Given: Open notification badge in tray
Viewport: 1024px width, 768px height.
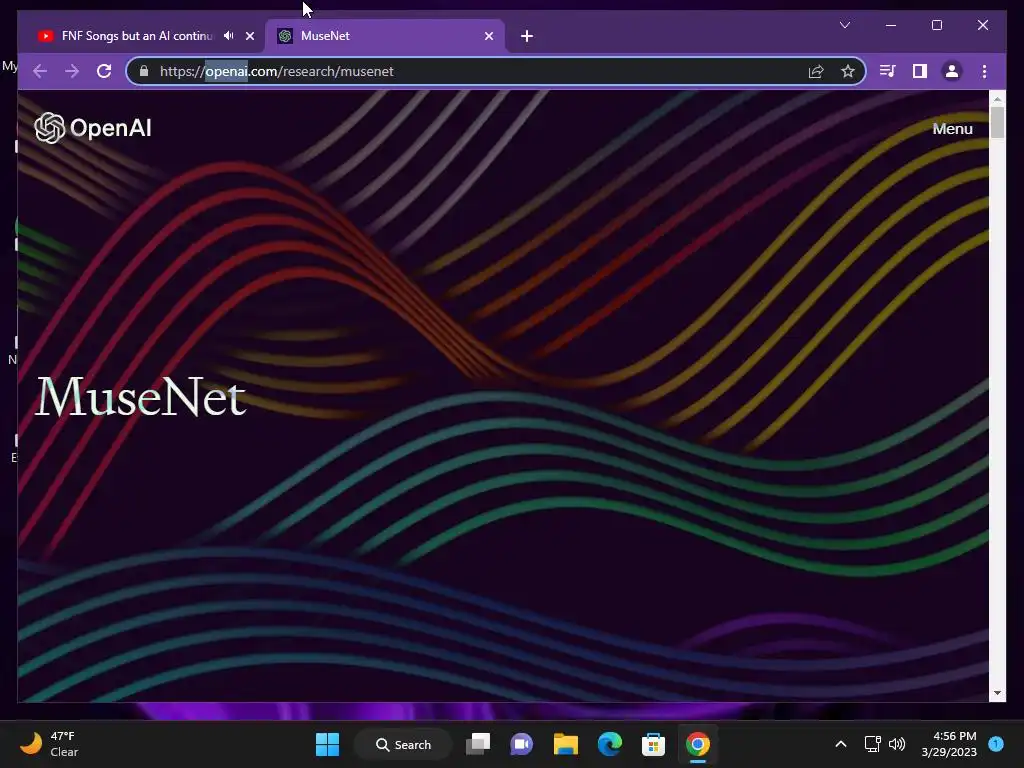Looking at the screenshot, I should click(996, 744).
